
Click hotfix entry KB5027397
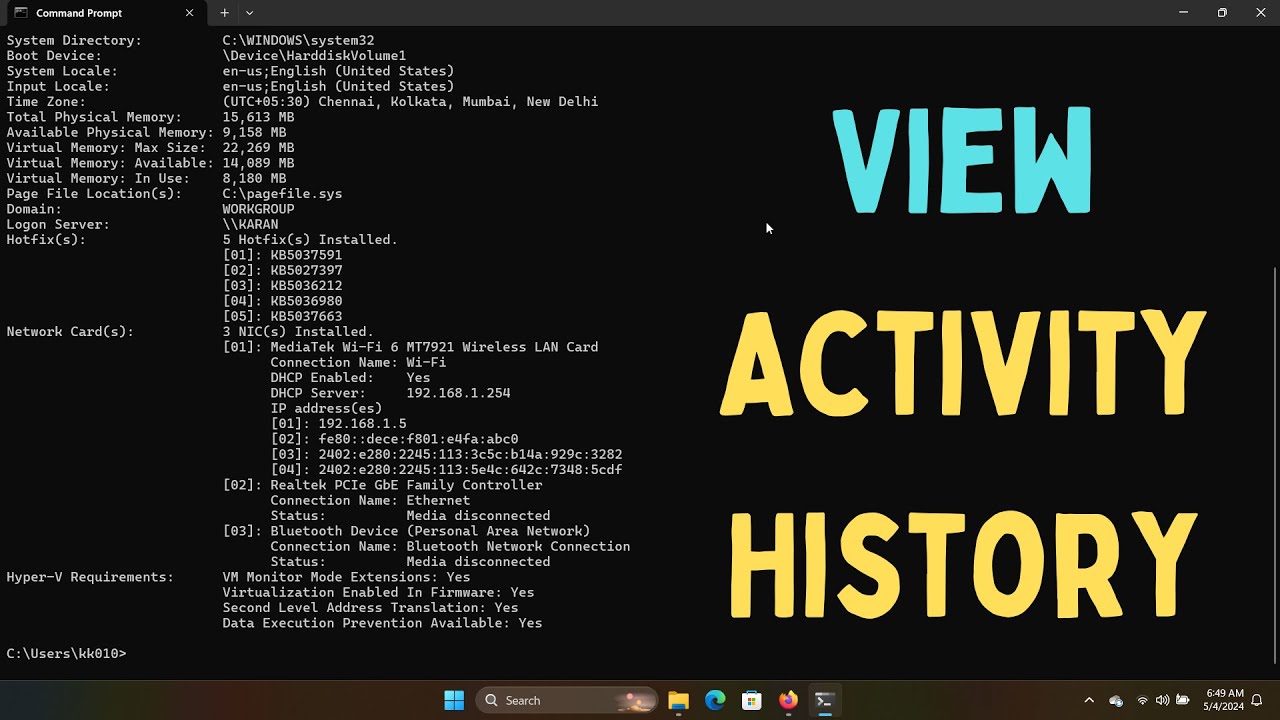click(306, 270)
